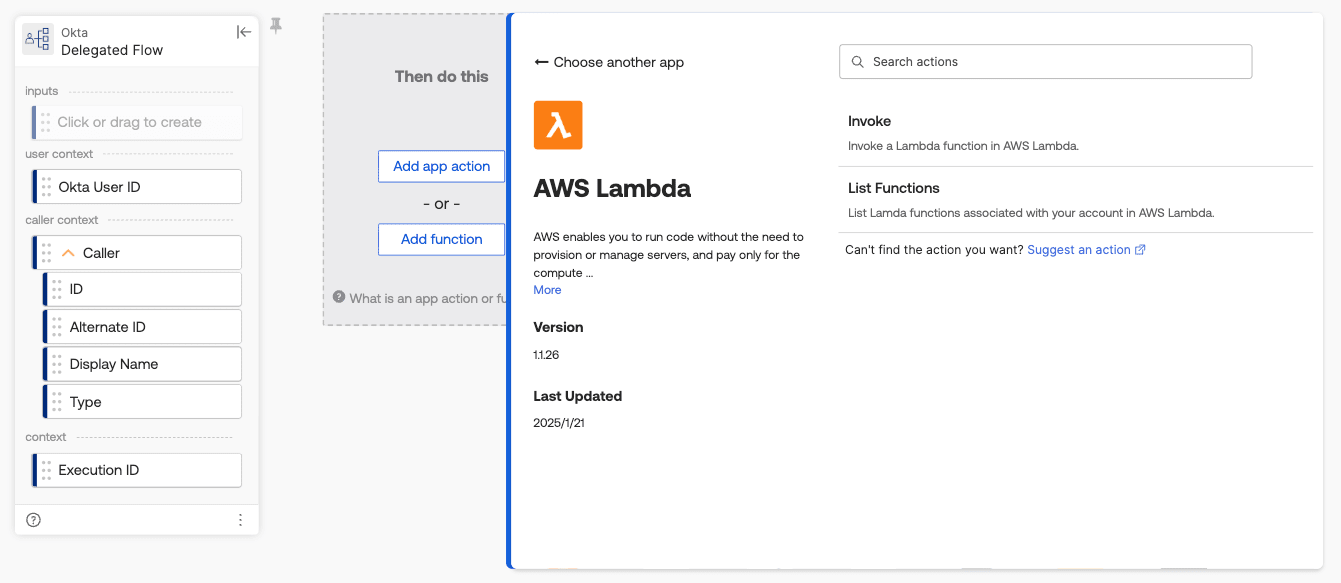Go back via Choose another app
This screenshot has height=583, width=1341.
click(609, 62)
